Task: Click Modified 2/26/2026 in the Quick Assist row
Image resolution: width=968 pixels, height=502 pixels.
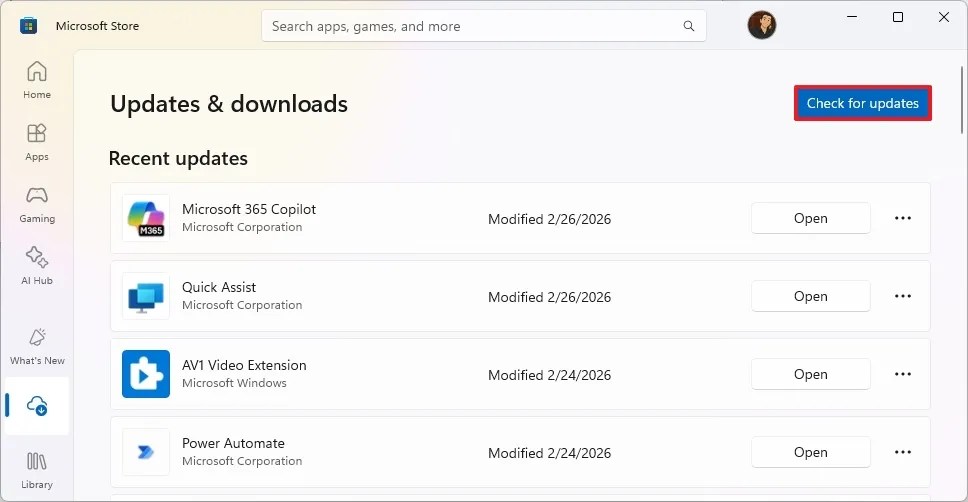Action: 549,297
